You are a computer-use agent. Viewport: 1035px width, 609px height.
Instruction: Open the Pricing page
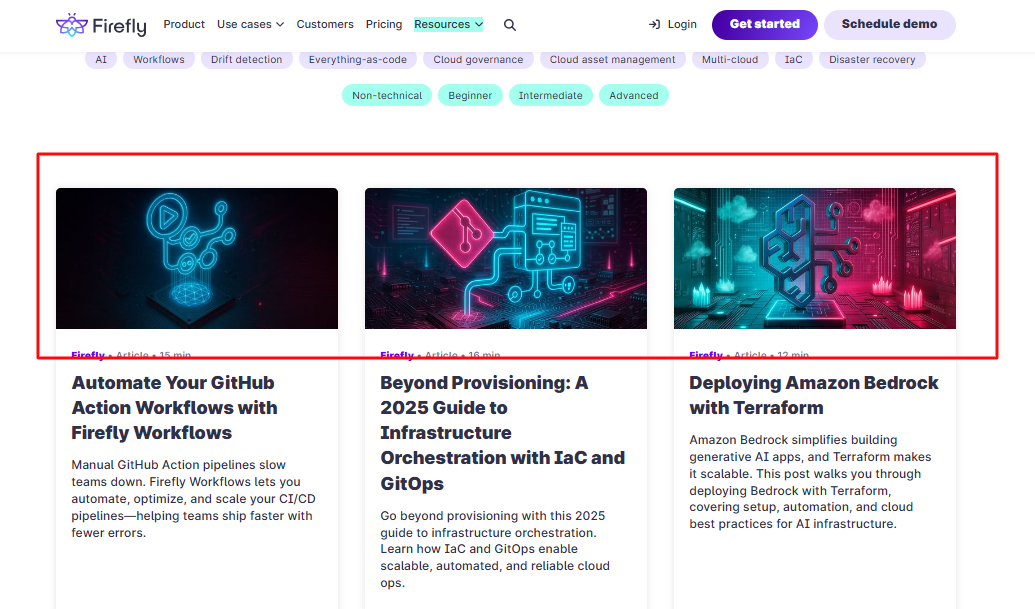point(383,24)
